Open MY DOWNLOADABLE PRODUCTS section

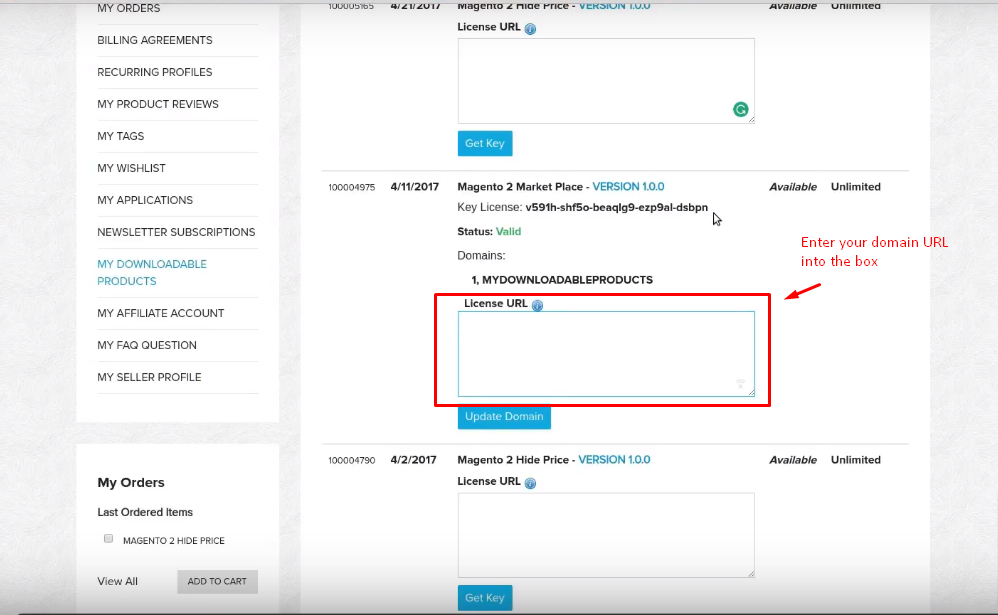(x=152, y=272)
